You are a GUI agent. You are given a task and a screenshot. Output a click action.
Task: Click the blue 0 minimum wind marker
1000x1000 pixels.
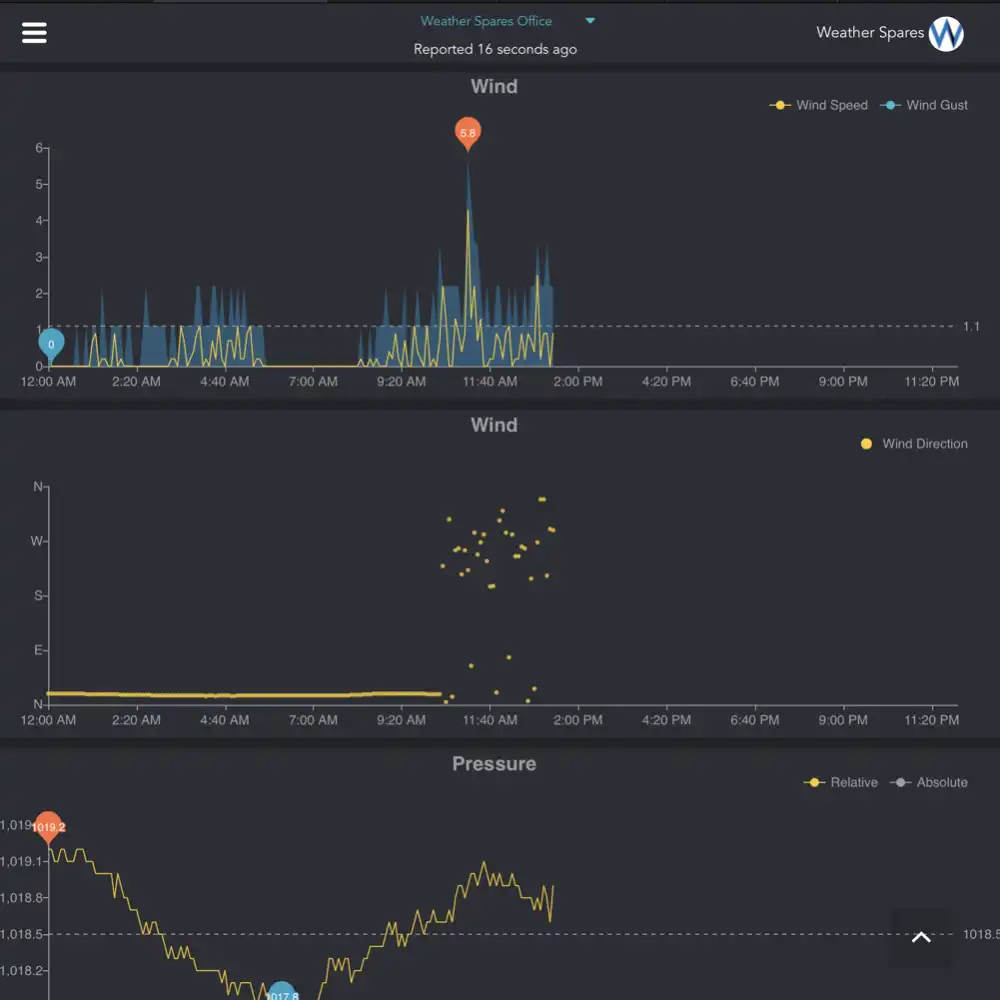51,345
